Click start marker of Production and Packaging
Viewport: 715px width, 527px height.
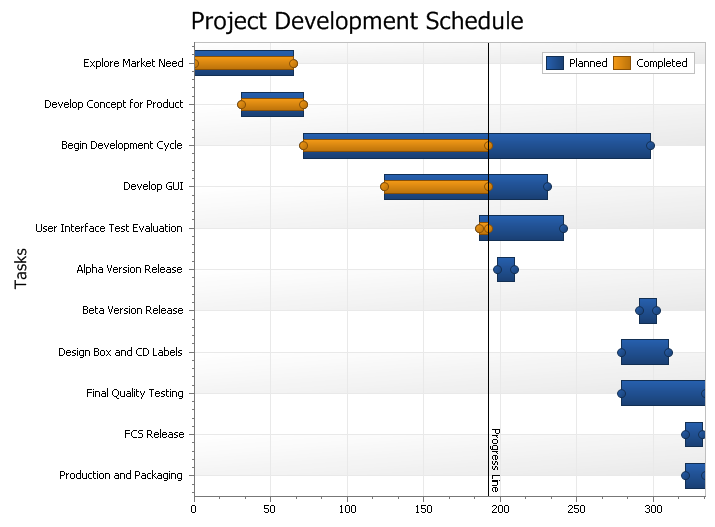[x=685, y=475]
